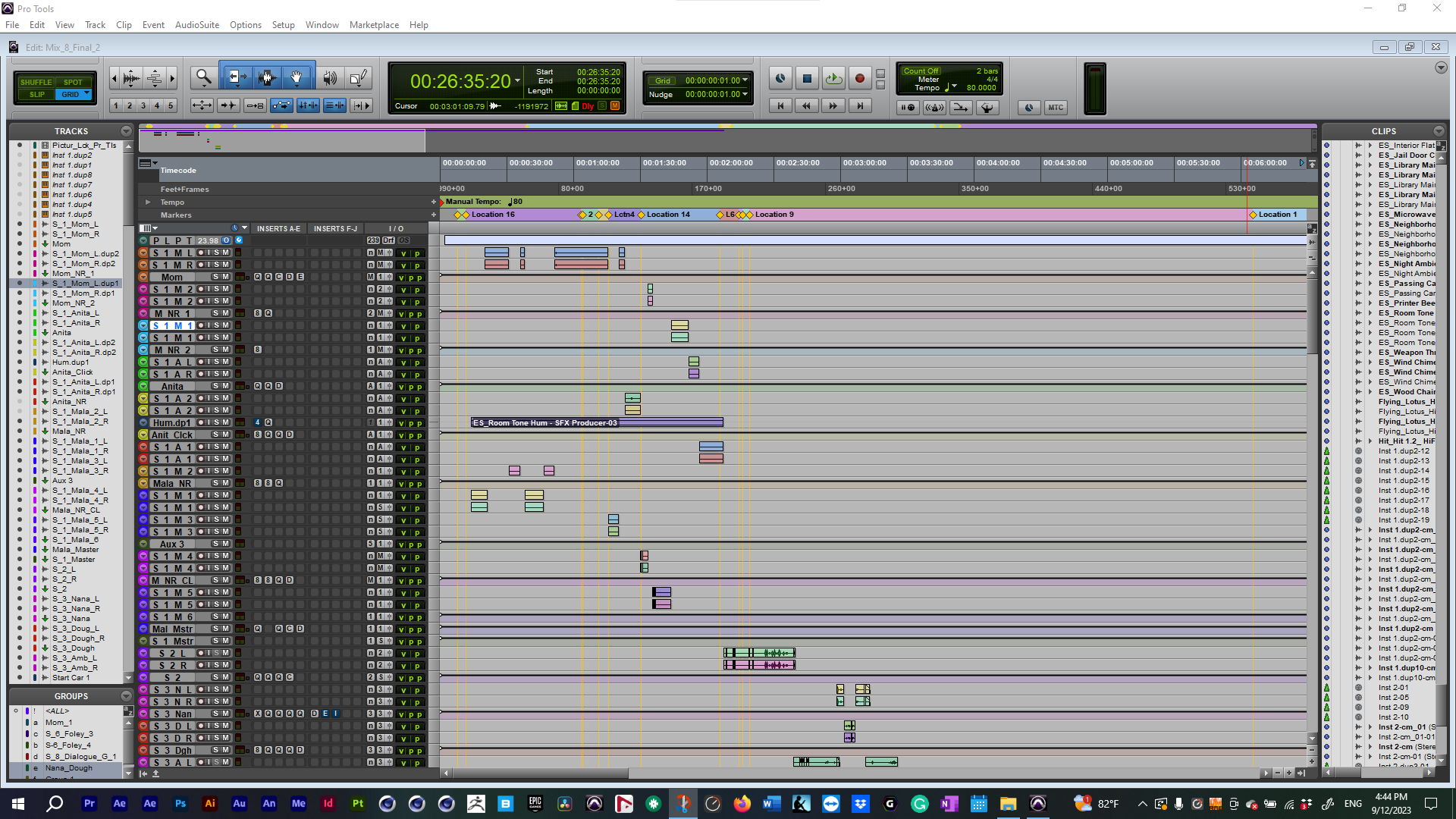Expand the Tempo ruler disclosure triangle
Image resolution: width=1456 pixels, height=819 pixels.
click(x=148, y=202)
